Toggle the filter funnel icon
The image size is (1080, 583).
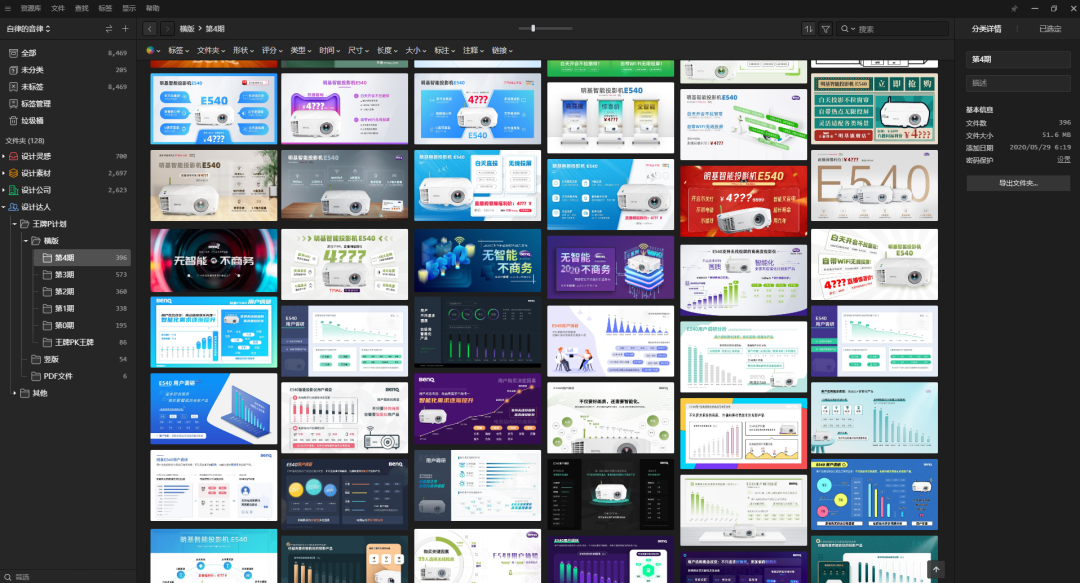click(825, 29)
